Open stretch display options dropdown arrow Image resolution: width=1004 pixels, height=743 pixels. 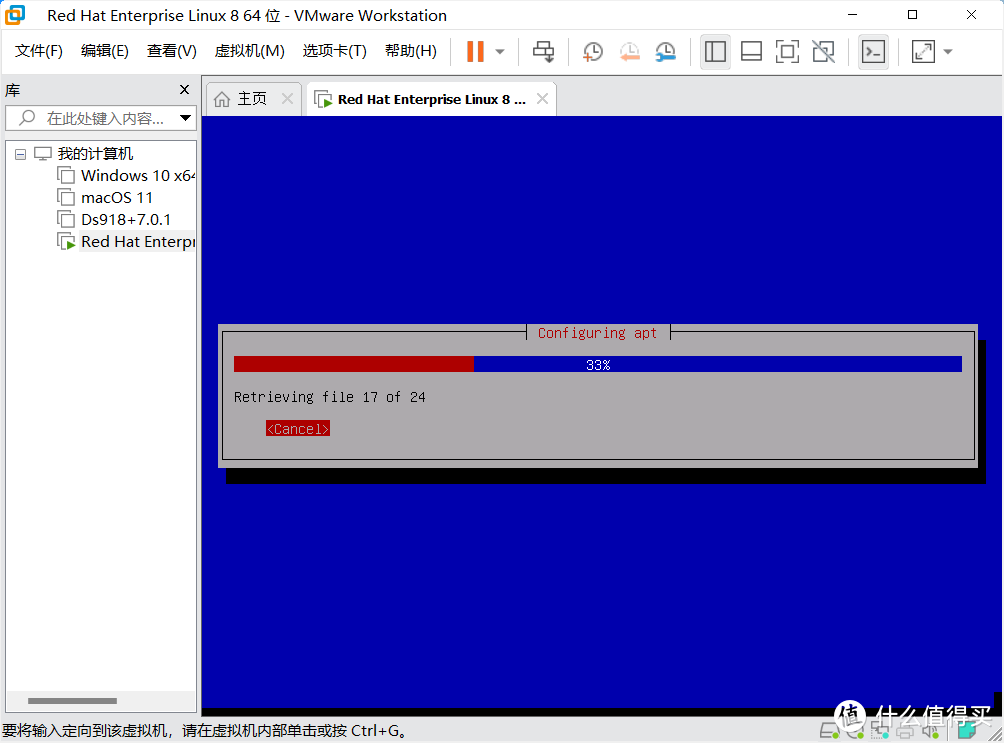click(948, 52)
